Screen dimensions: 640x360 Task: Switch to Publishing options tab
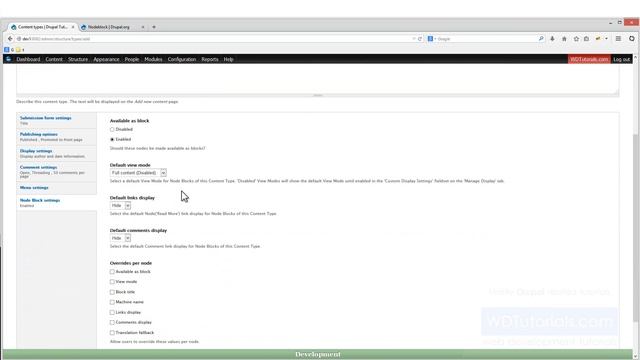56,137
